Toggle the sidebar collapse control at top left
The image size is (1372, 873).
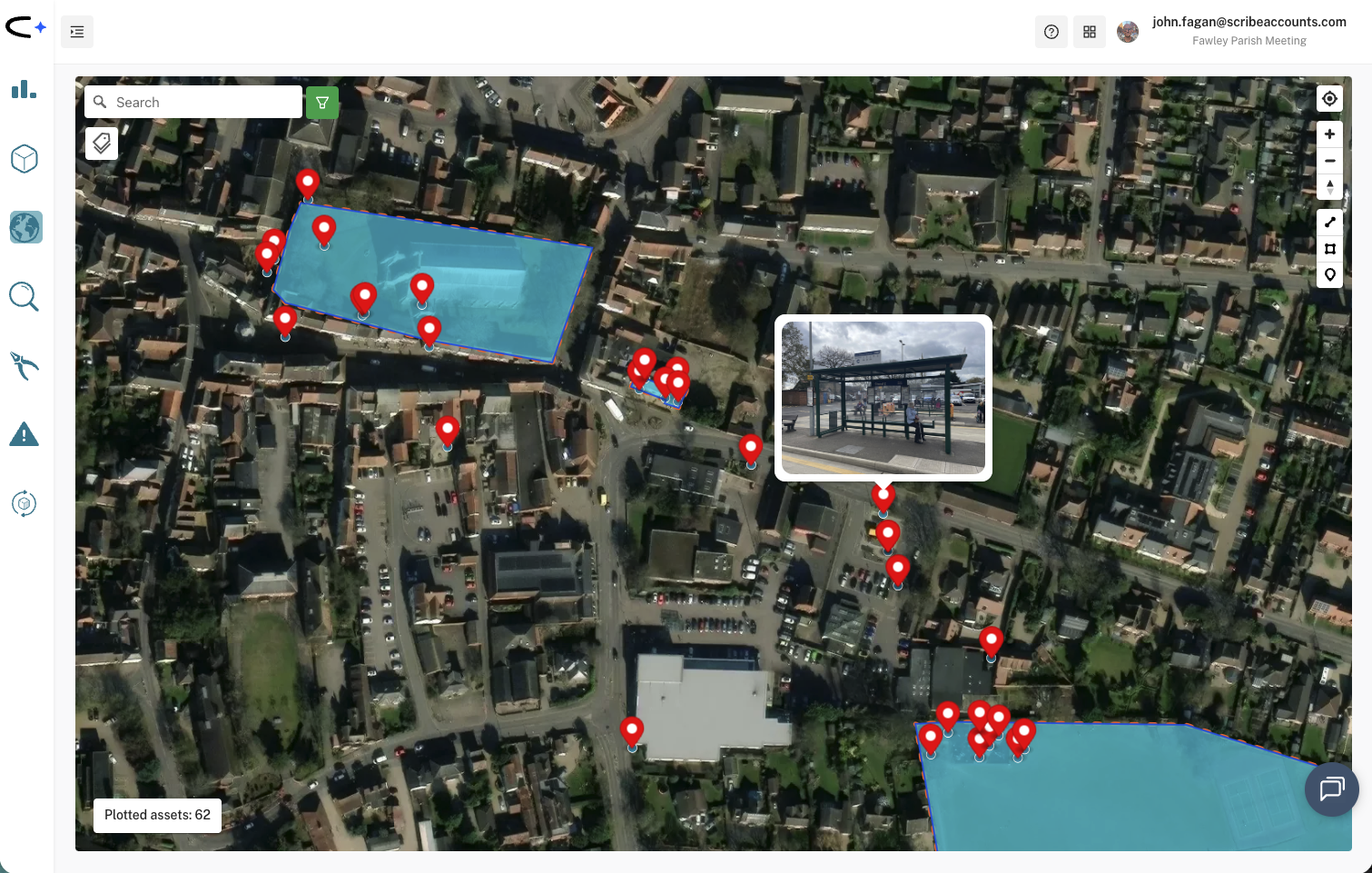coord(76,31)
